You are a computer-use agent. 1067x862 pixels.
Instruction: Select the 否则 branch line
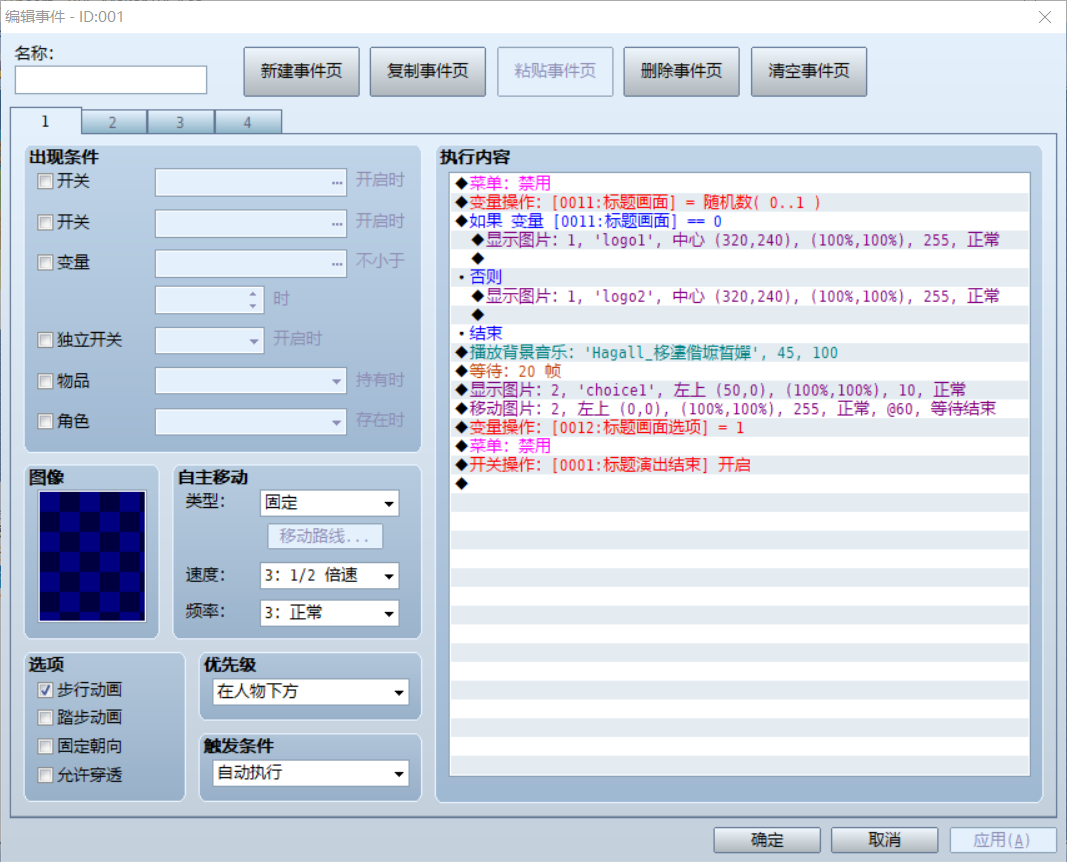[740, 278]
